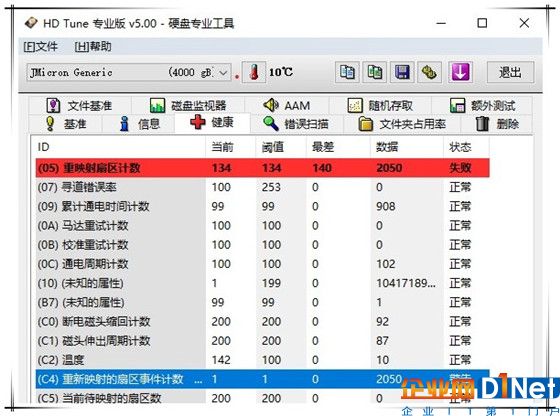Select the (09) 累计通电时间计数 row
This screenshot has width=560, height=416.
pyautogui.click(x=262, y=206)
